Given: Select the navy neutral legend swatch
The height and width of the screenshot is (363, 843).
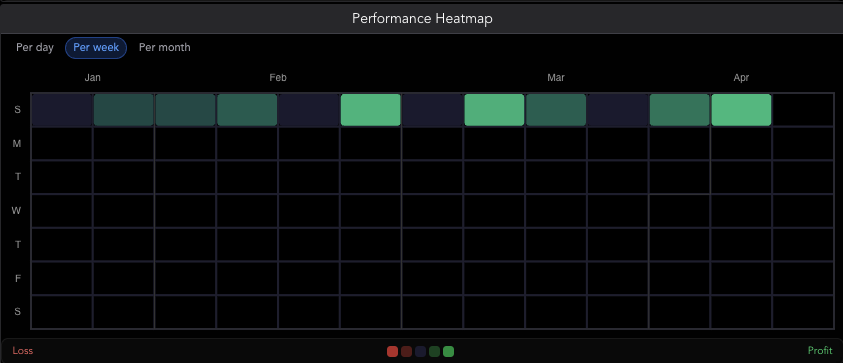Looking at the screenshot, I should point(420,352).
